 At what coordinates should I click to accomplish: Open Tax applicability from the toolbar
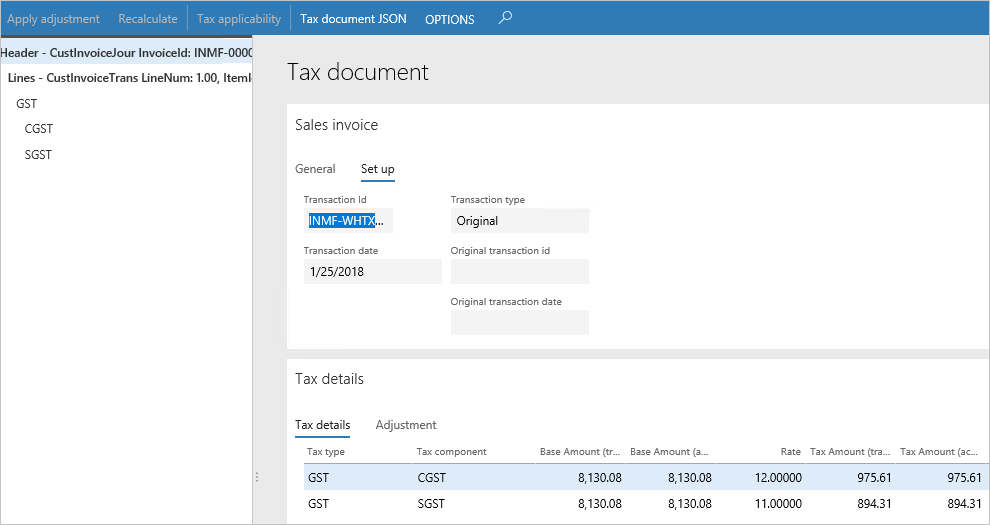[x=238, y=19]
